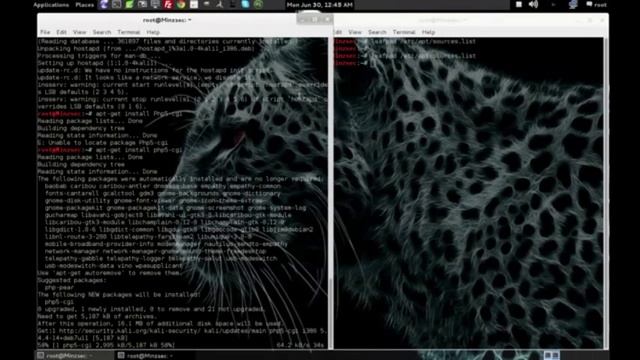Open the left terminal title dropdown arrow
This screenshot has height=360, width=640.
[x=189, y=20]
